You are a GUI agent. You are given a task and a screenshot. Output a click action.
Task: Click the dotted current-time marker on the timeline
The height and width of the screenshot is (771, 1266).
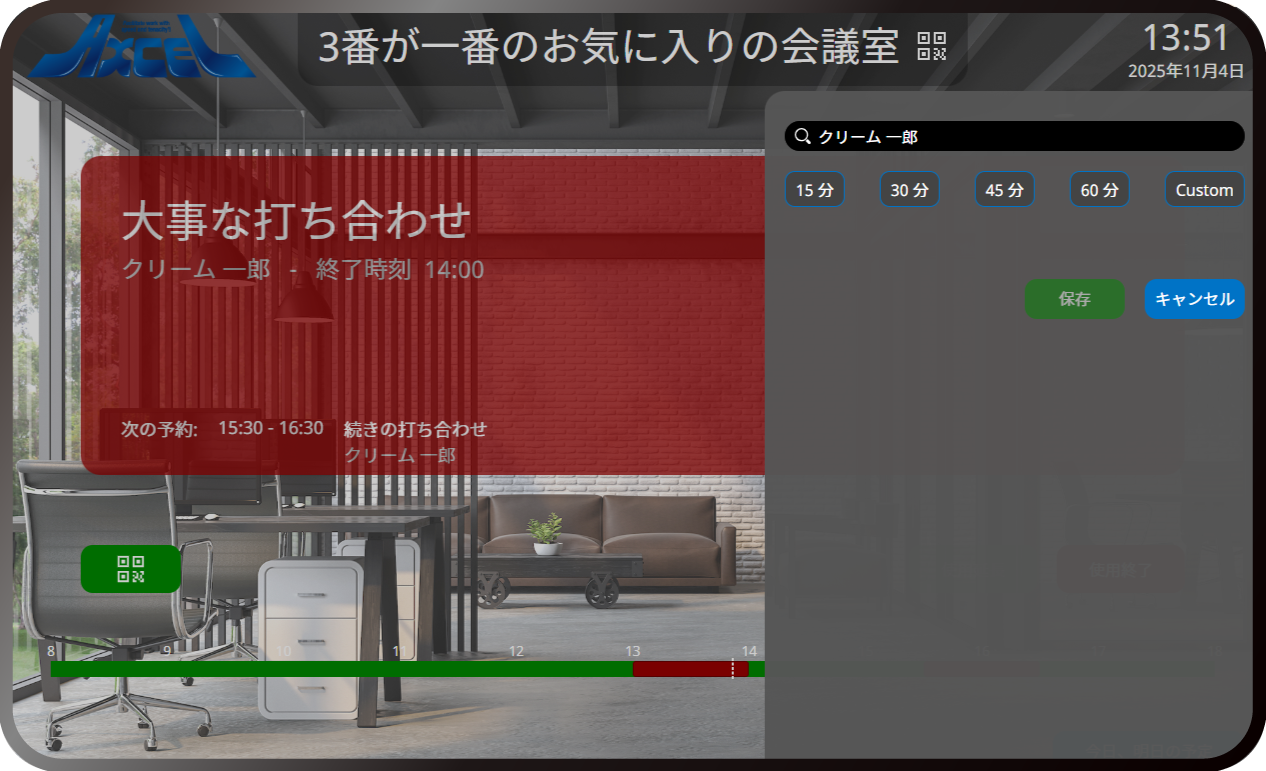point(733,669)
